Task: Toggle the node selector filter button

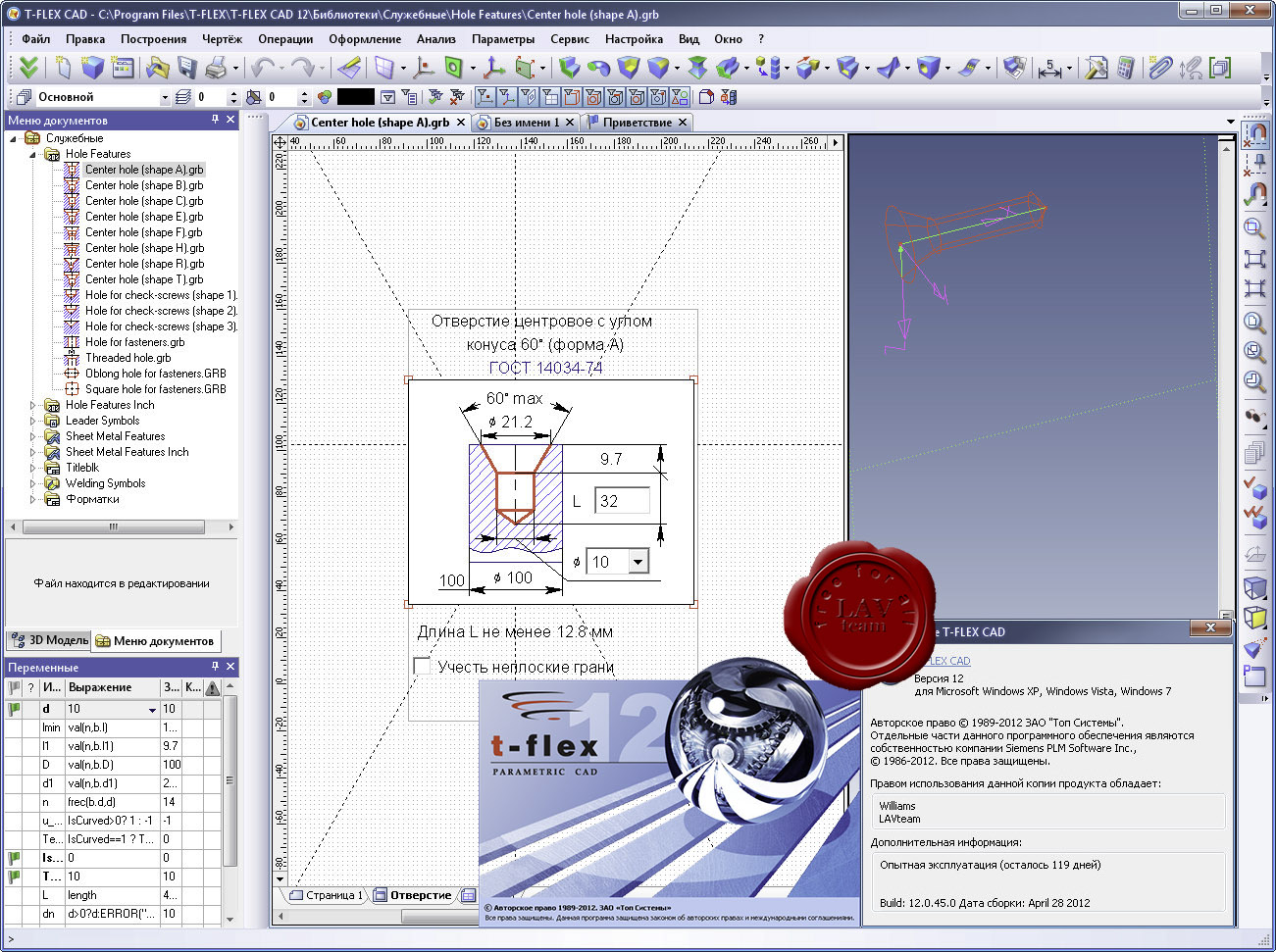Action: point(484,97)
